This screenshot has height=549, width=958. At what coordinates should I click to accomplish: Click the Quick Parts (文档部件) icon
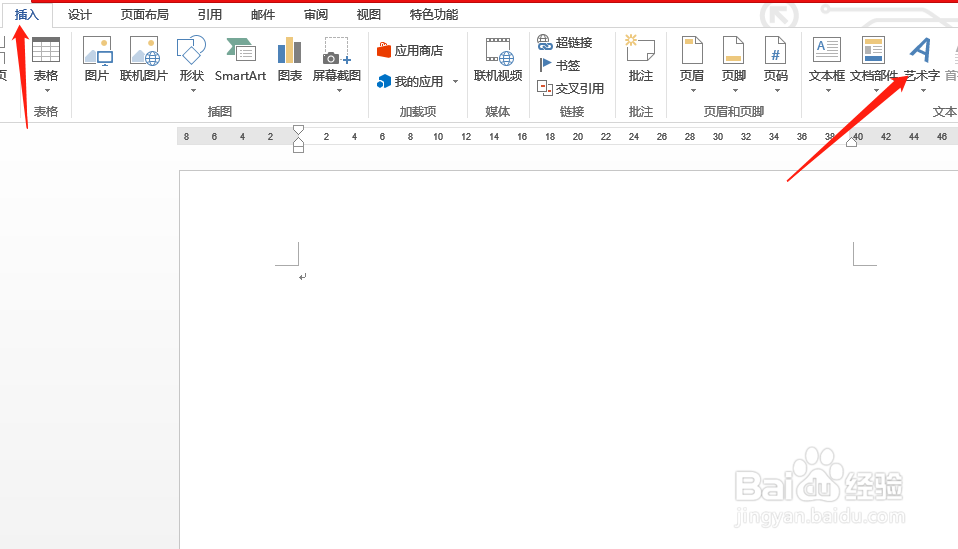873,50
